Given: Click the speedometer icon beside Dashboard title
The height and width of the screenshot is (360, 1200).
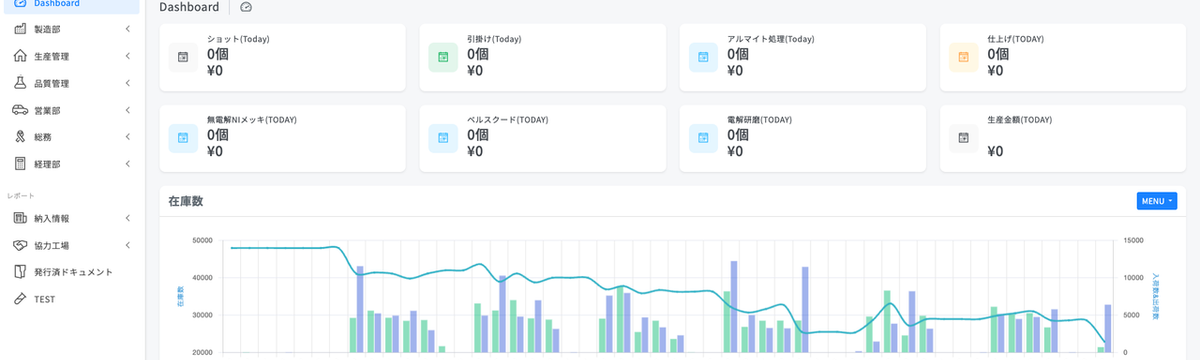Looking at the screenshot, I should click(246, 7).
